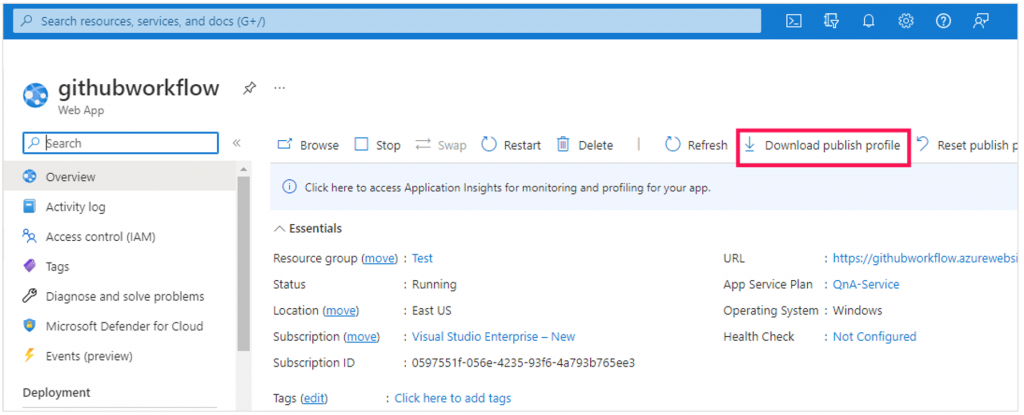Click the 'Click here to add tags' link

[453, 398]
